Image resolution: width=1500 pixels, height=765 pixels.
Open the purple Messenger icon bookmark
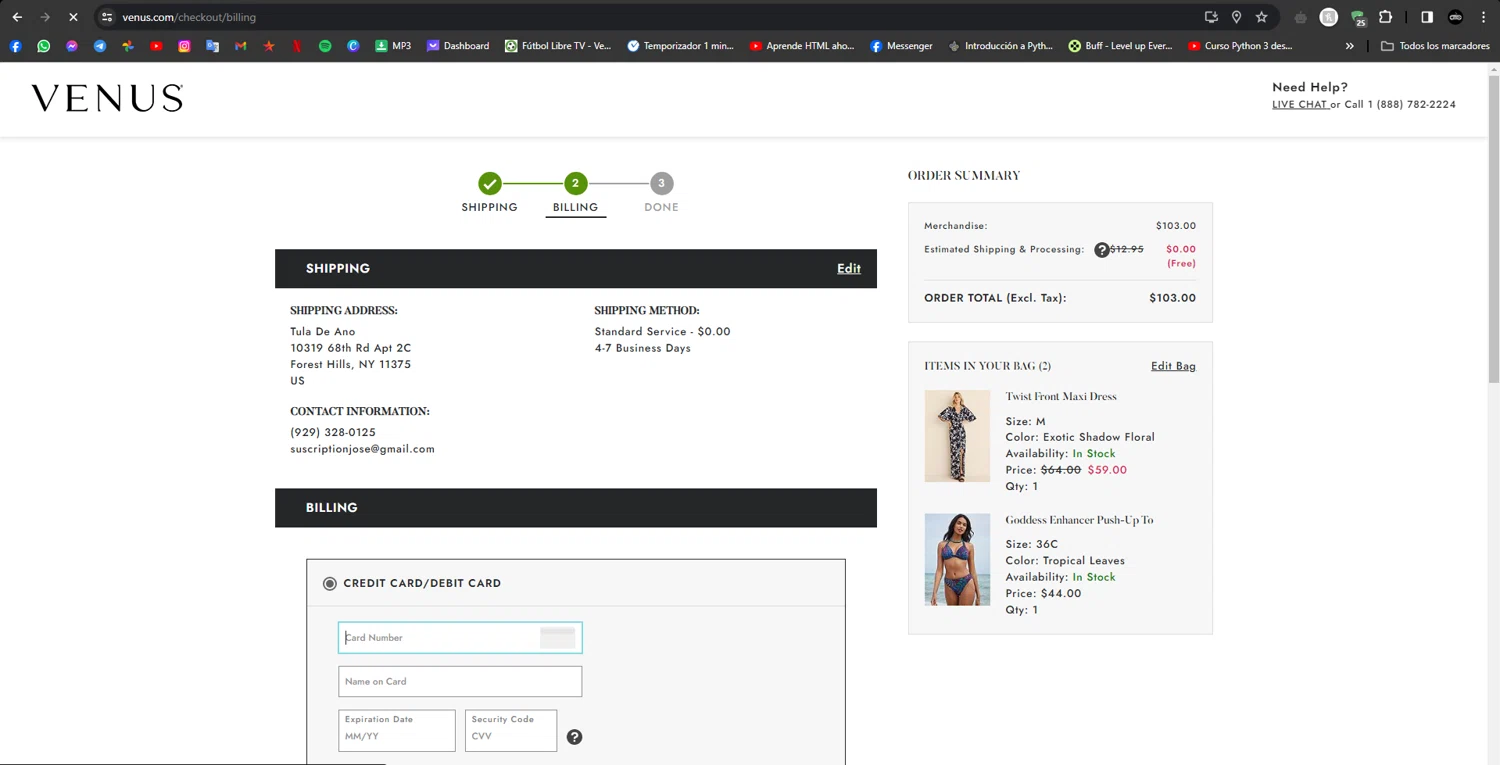click(72, 46)
